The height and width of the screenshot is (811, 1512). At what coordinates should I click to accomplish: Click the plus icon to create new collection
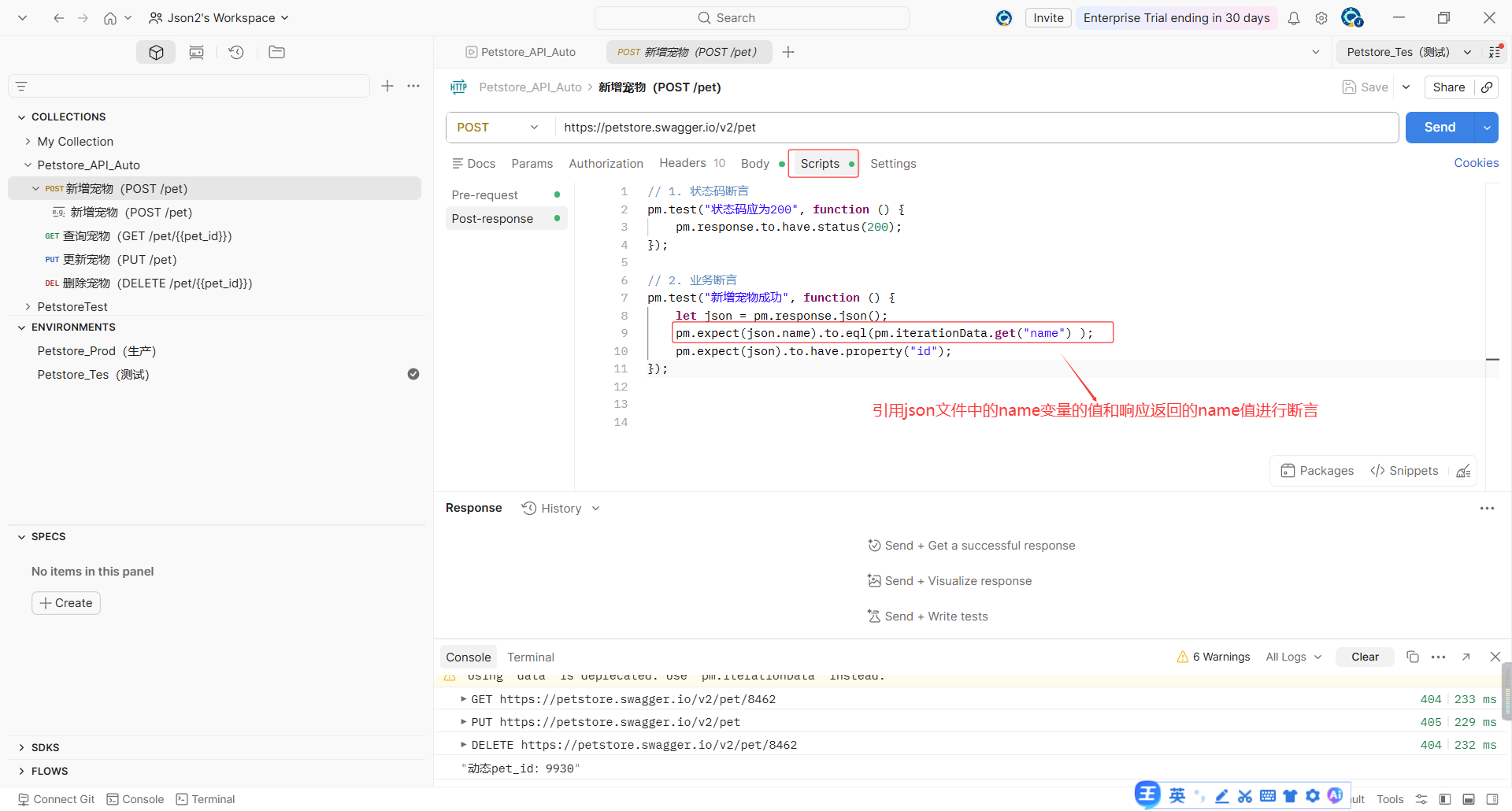(x=387, y=86)
